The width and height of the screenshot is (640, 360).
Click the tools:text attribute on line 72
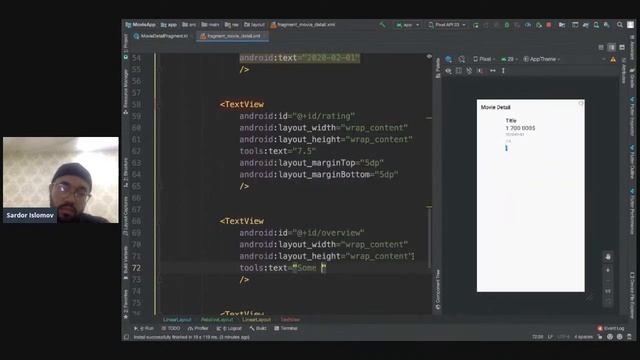tap(263, 268)
